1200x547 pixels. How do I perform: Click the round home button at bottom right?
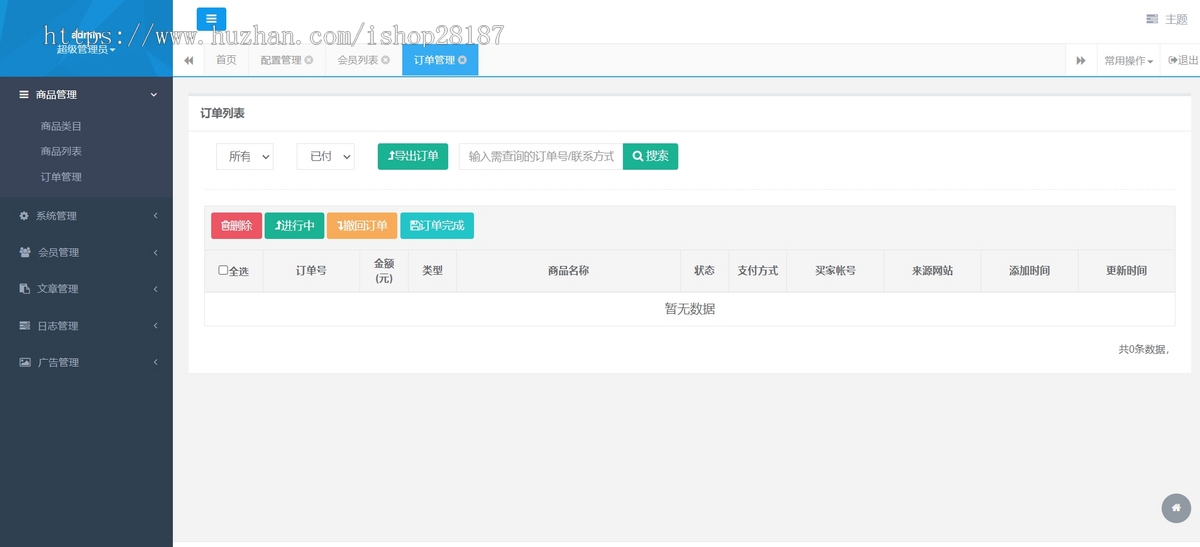point(1176,508)
